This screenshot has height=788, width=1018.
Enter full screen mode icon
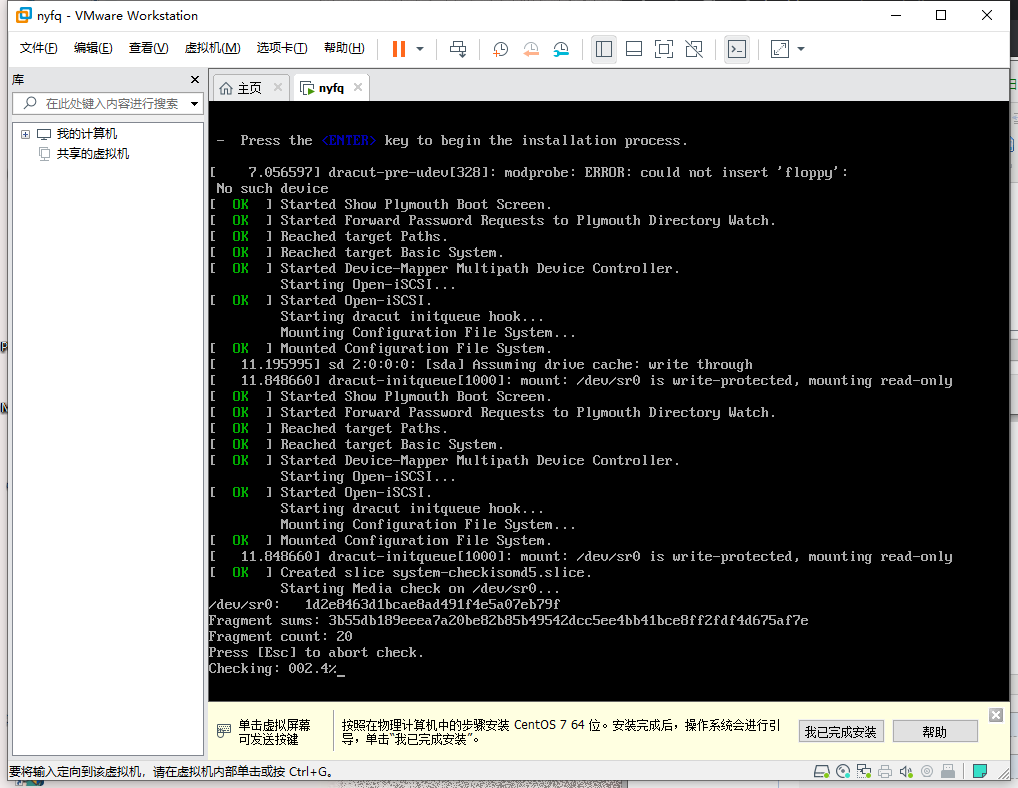[x=664, y=49]
